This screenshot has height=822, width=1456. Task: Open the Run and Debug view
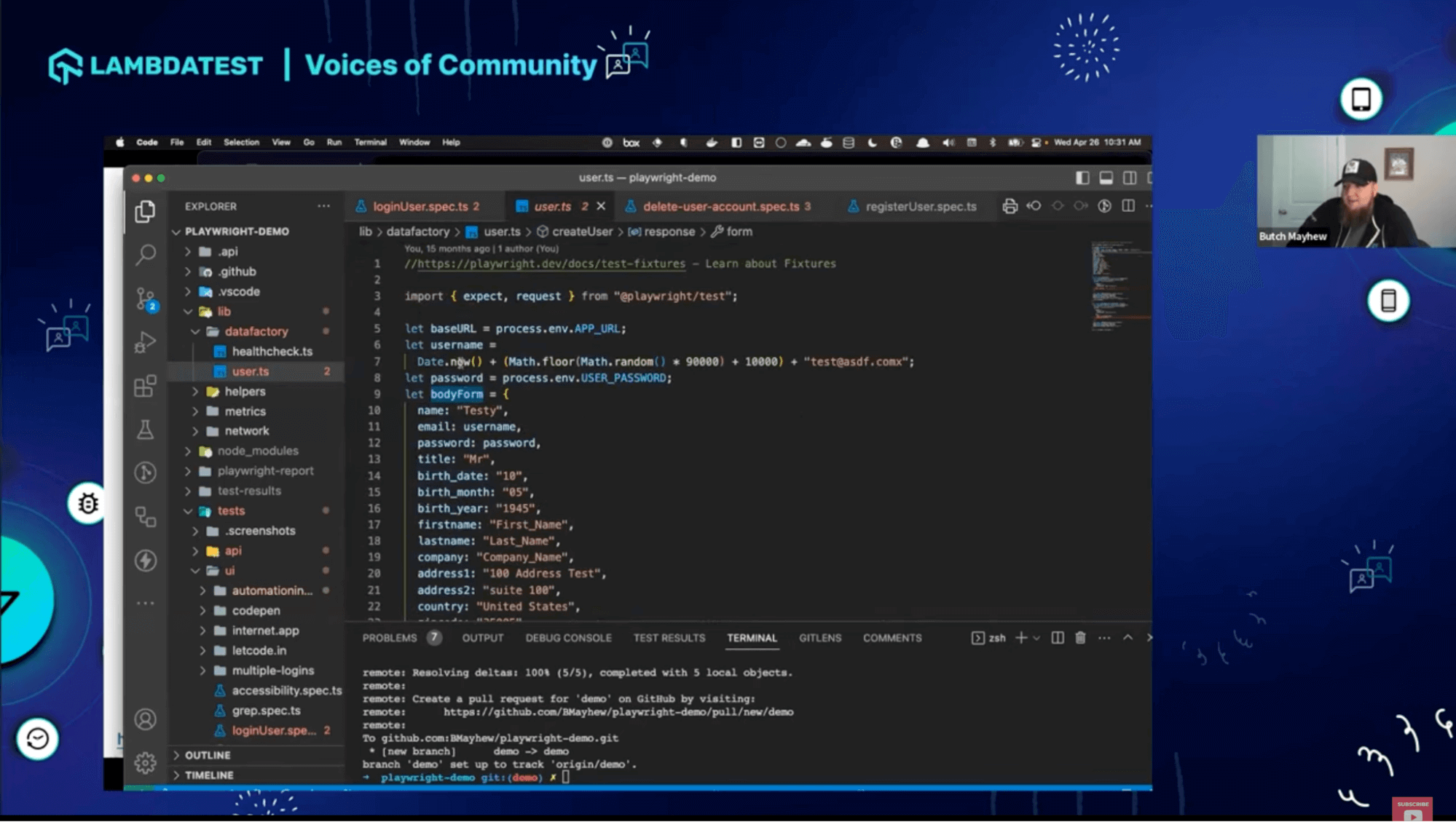coord(146,342)
